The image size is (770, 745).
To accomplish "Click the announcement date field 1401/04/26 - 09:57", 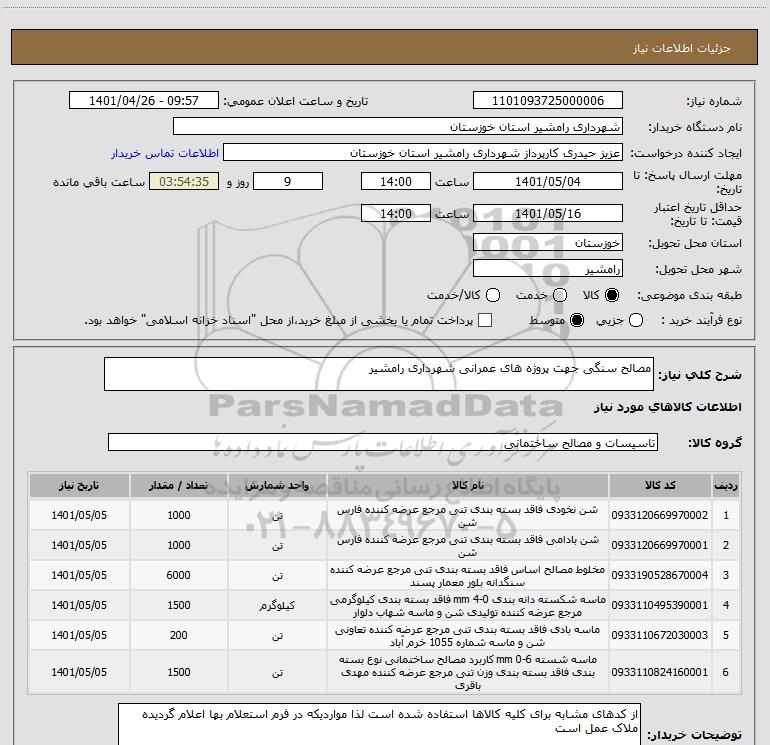I will click(143, 101).
